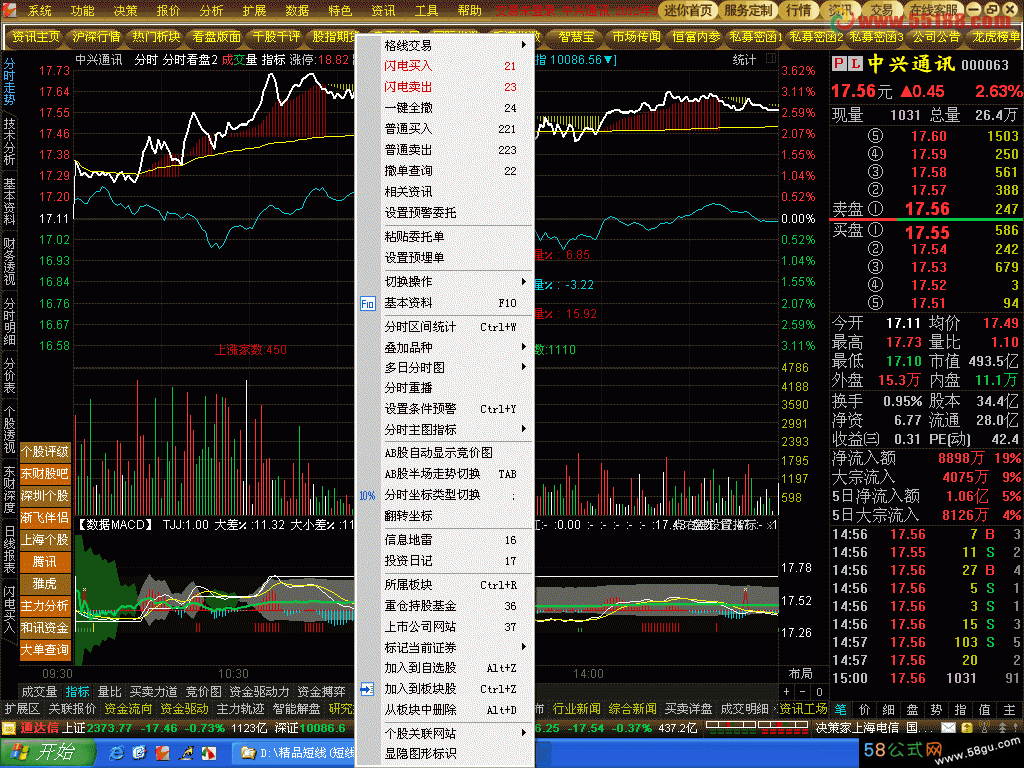
Task: Click the red-green index indicator boxes in the status bar
Action: pos(758,728)
